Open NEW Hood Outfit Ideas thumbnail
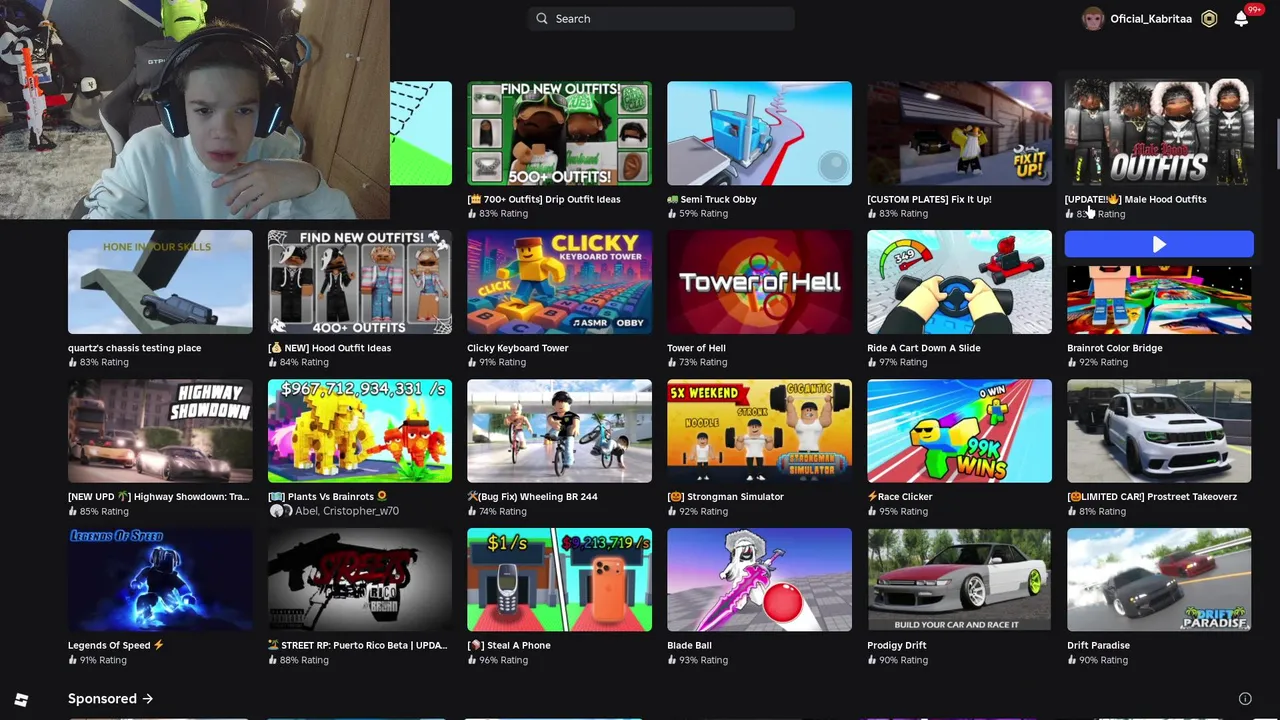 click(359, 282)
